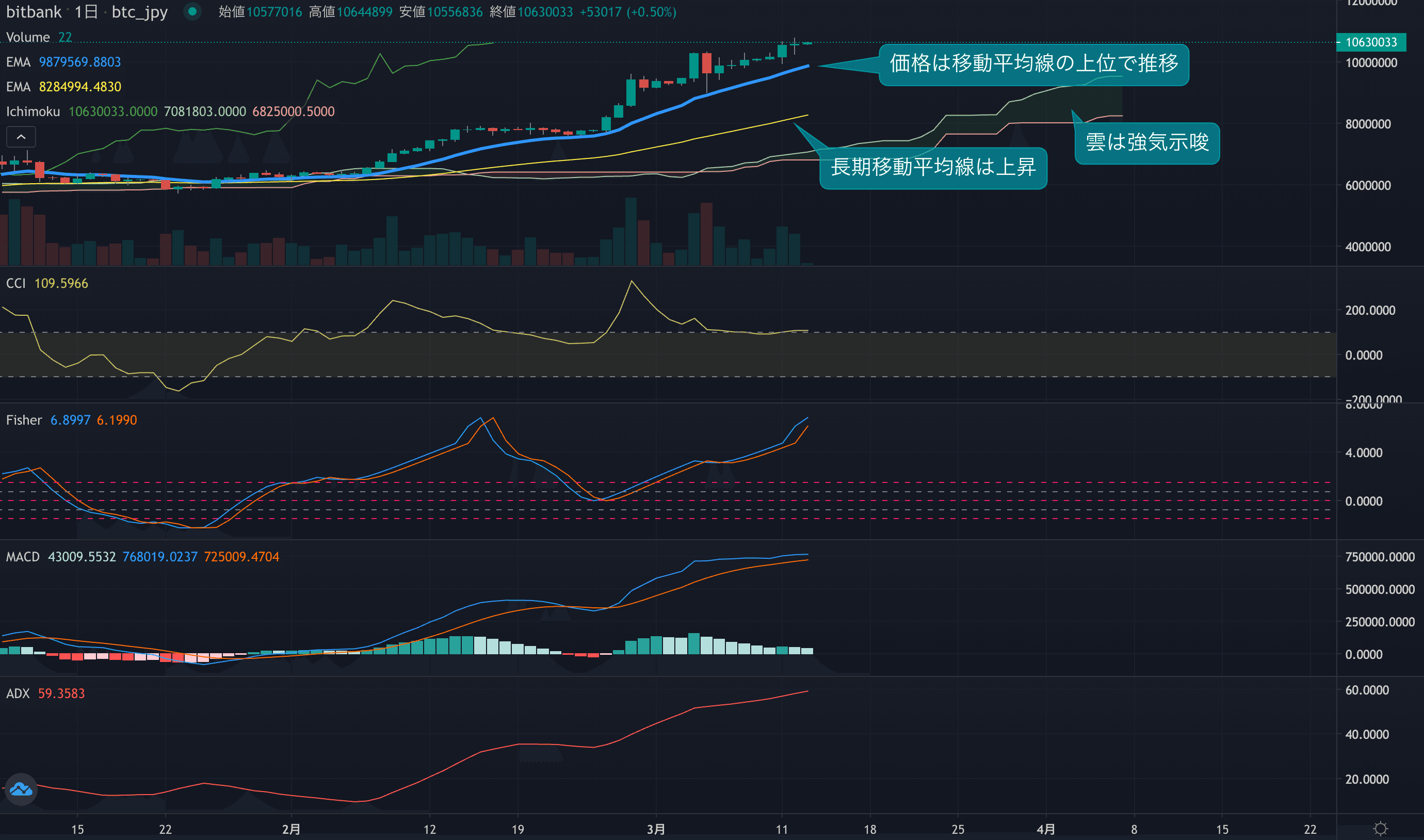Screen dimensions: 1424x840
Task: Click the green market status dot
Action: [192, 11]
